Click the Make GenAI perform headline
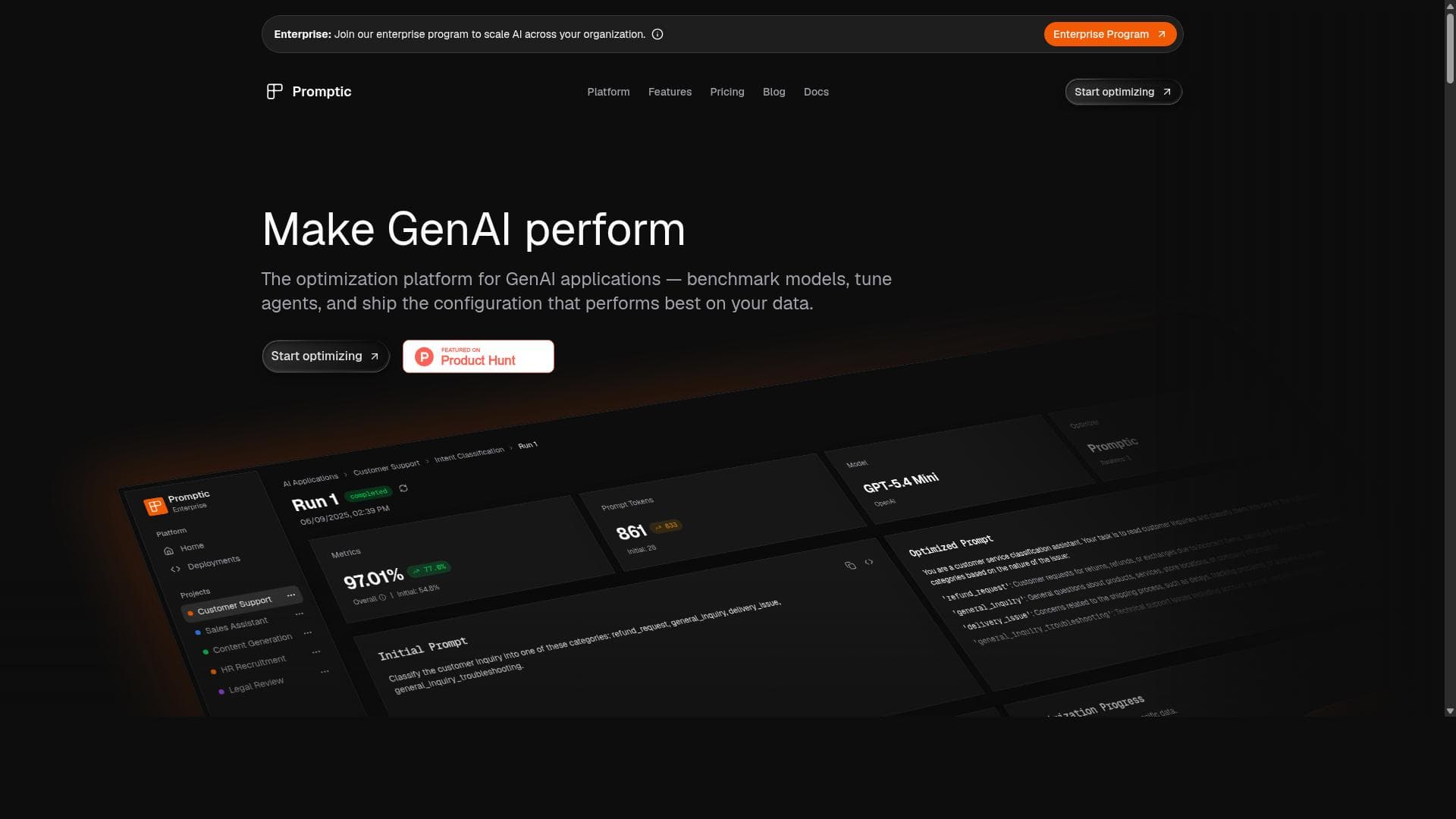The width and height of the screenshot is (1456, 819). tap(473, 229)
